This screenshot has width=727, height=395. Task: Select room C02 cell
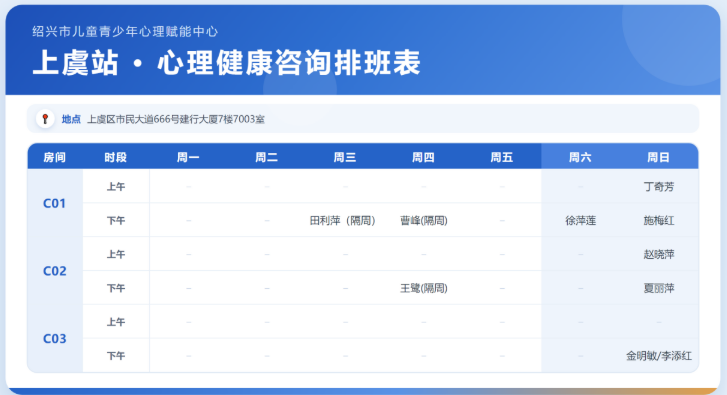pos(55,271)
